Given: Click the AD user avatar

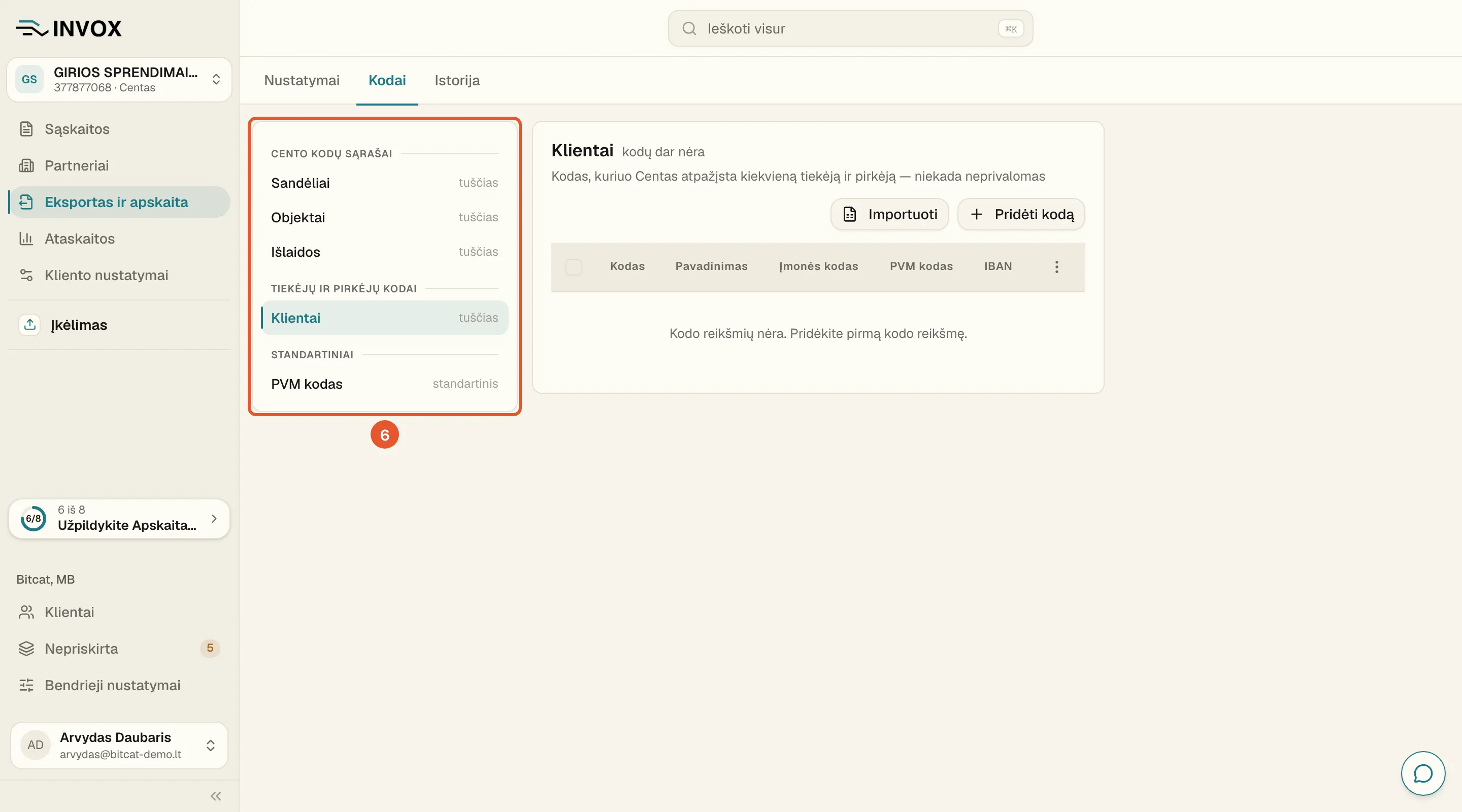Looking at the screenshot, I should 35,745.
